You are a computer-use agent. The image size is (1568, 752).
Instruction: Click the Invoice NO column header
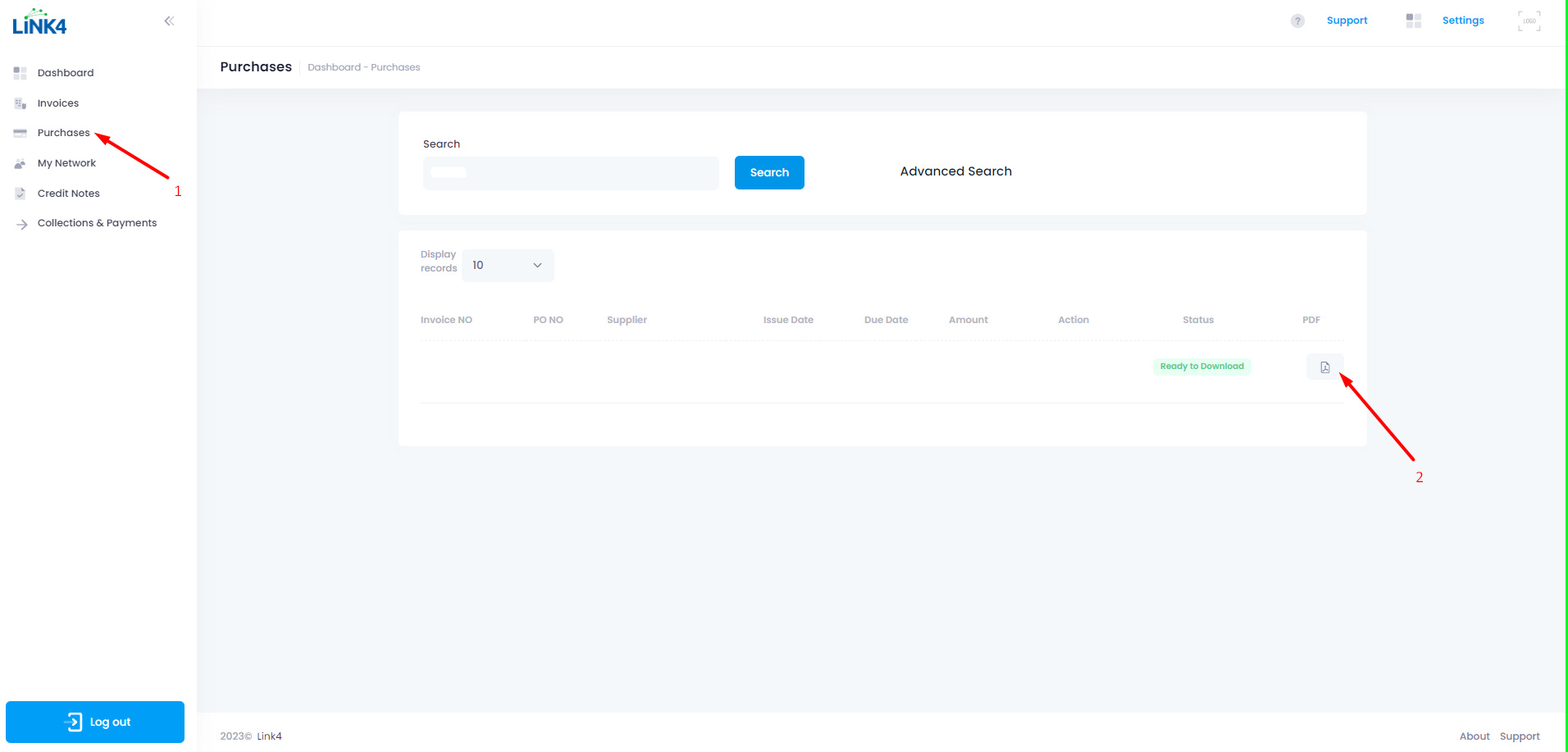click(446, 320)
